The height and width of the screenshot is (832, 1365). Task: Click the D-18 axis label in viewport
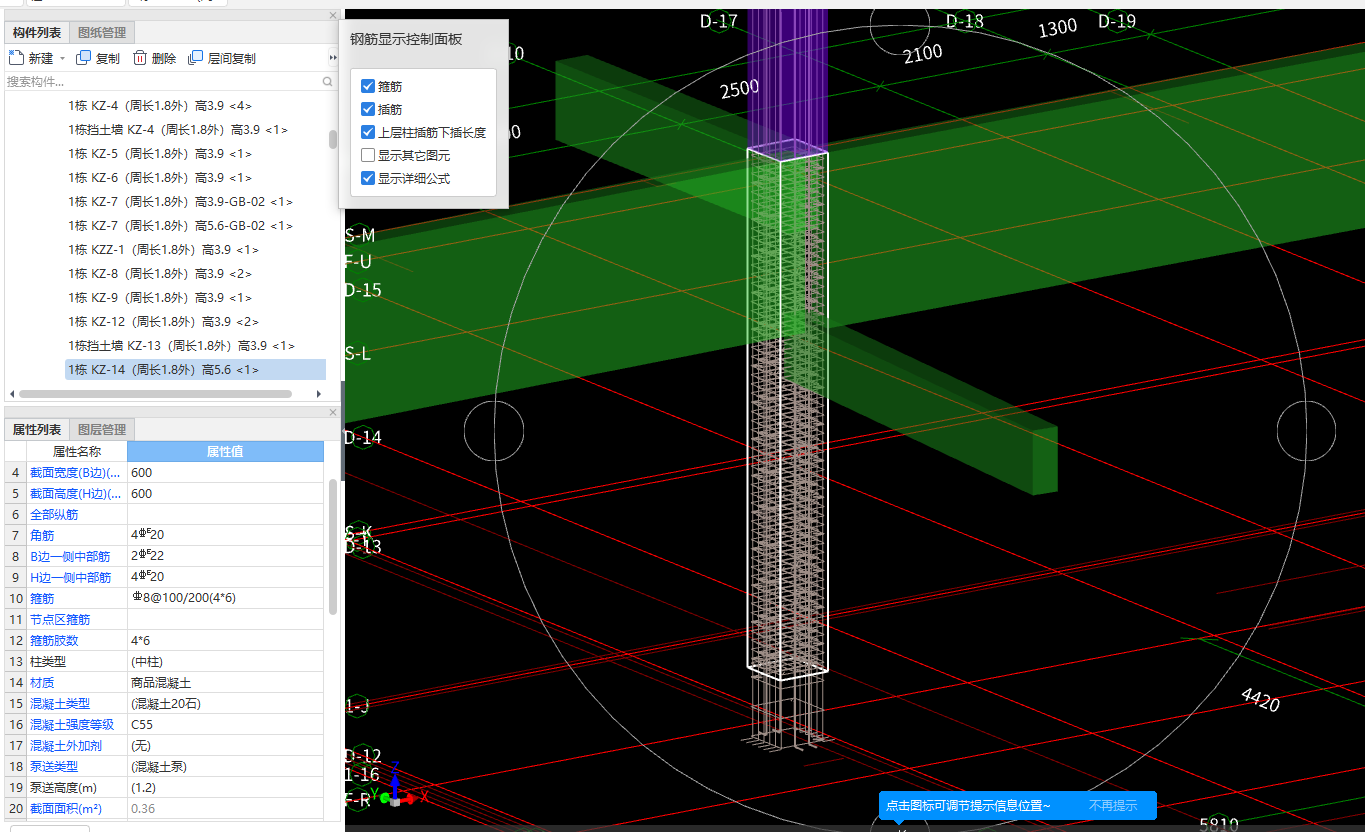tap(965, 21)
